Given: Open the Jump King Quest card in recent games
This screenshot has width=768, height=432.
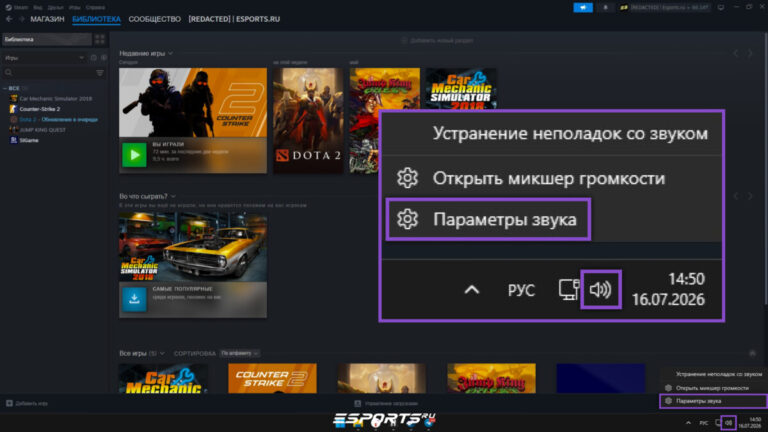Looking at the screenshot, I should tap(364, 120).
